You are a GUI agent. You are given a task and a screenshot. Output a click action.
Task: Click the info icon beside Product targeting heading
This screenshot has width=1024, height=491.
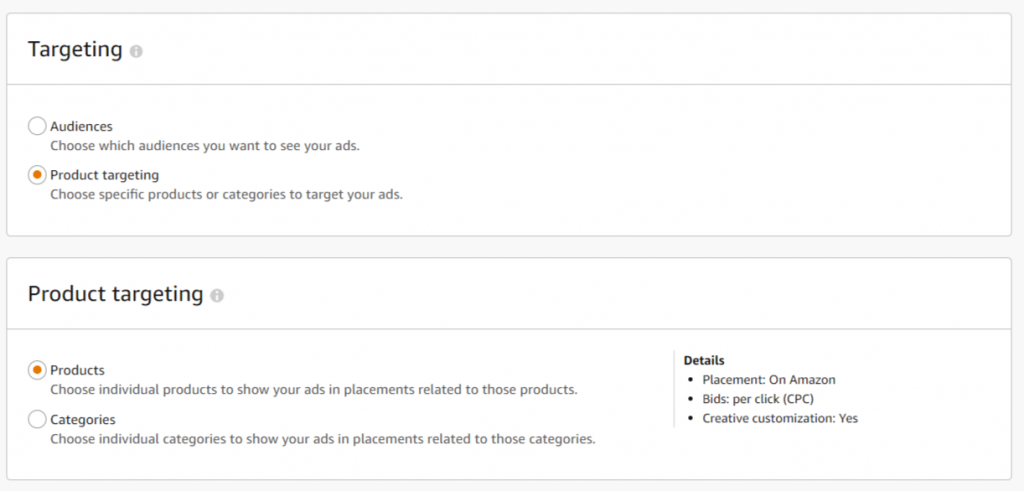217,296
